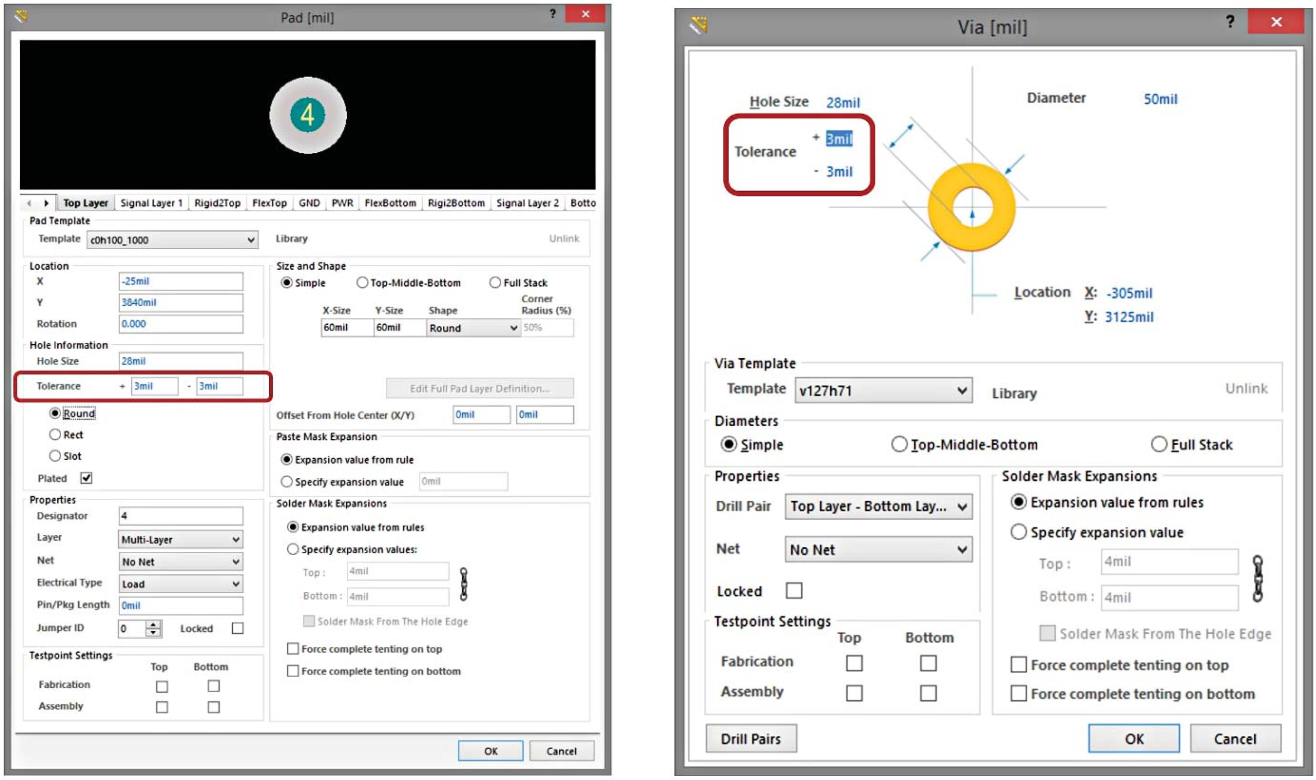Select the Slot hole shape radio button
Image resolution: width=1316 pixels, height=780 pixels.
click(x=55, y=456)
